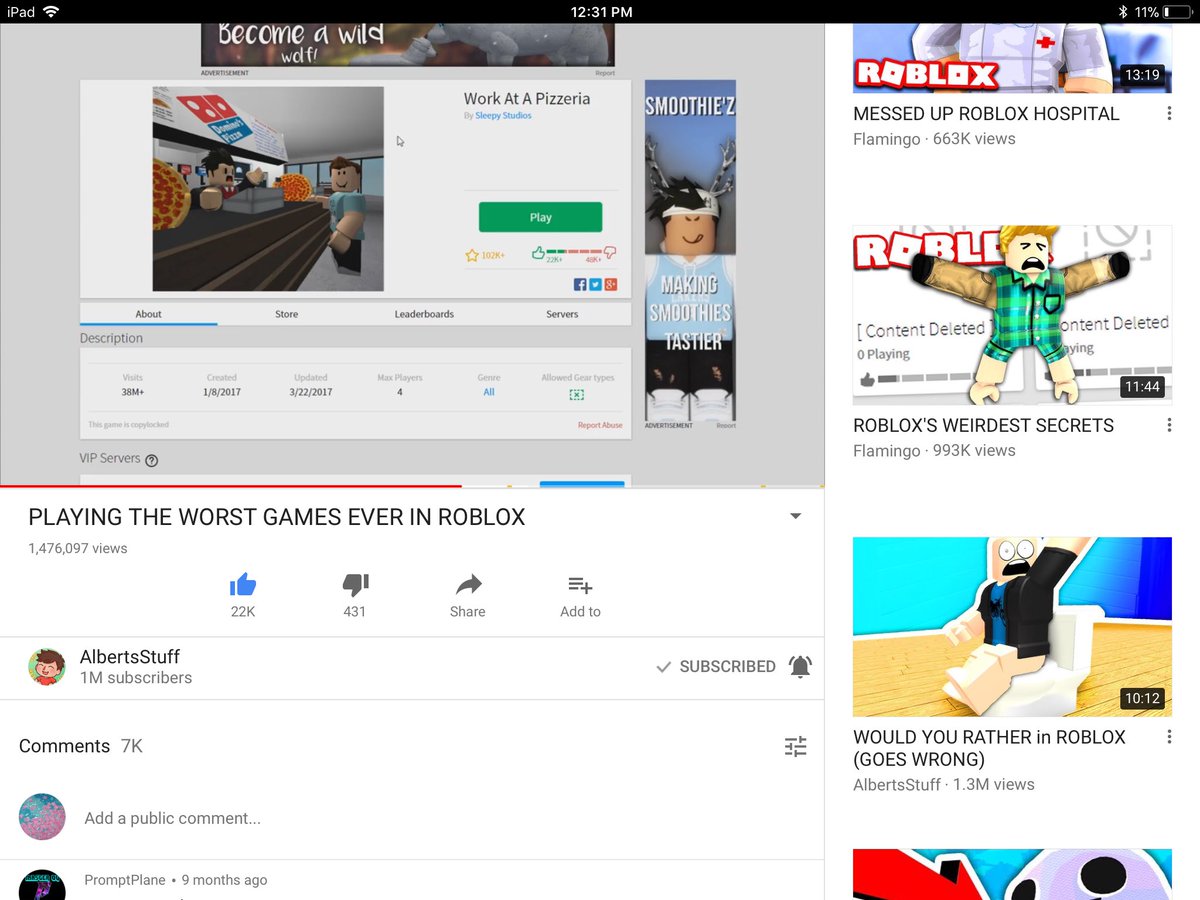
Task: Tap the VIP Servers help question icon
Action: coord(152,460)
